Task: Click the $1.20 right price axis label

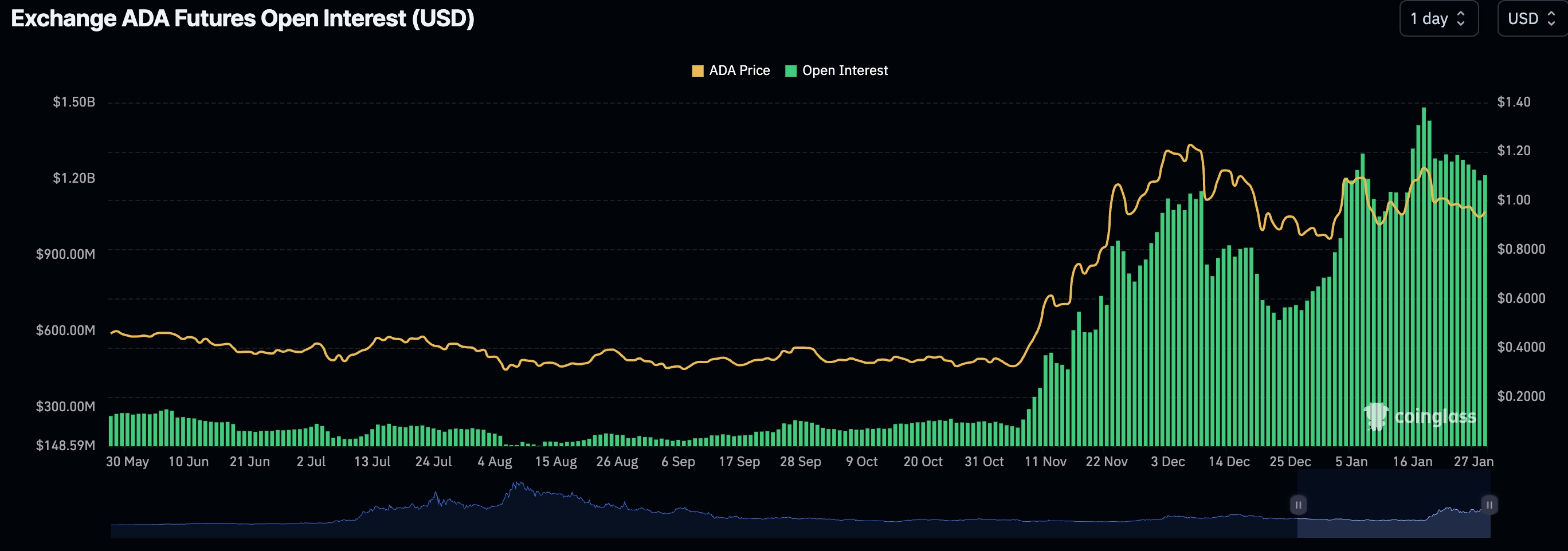Action: point(1514,151)
